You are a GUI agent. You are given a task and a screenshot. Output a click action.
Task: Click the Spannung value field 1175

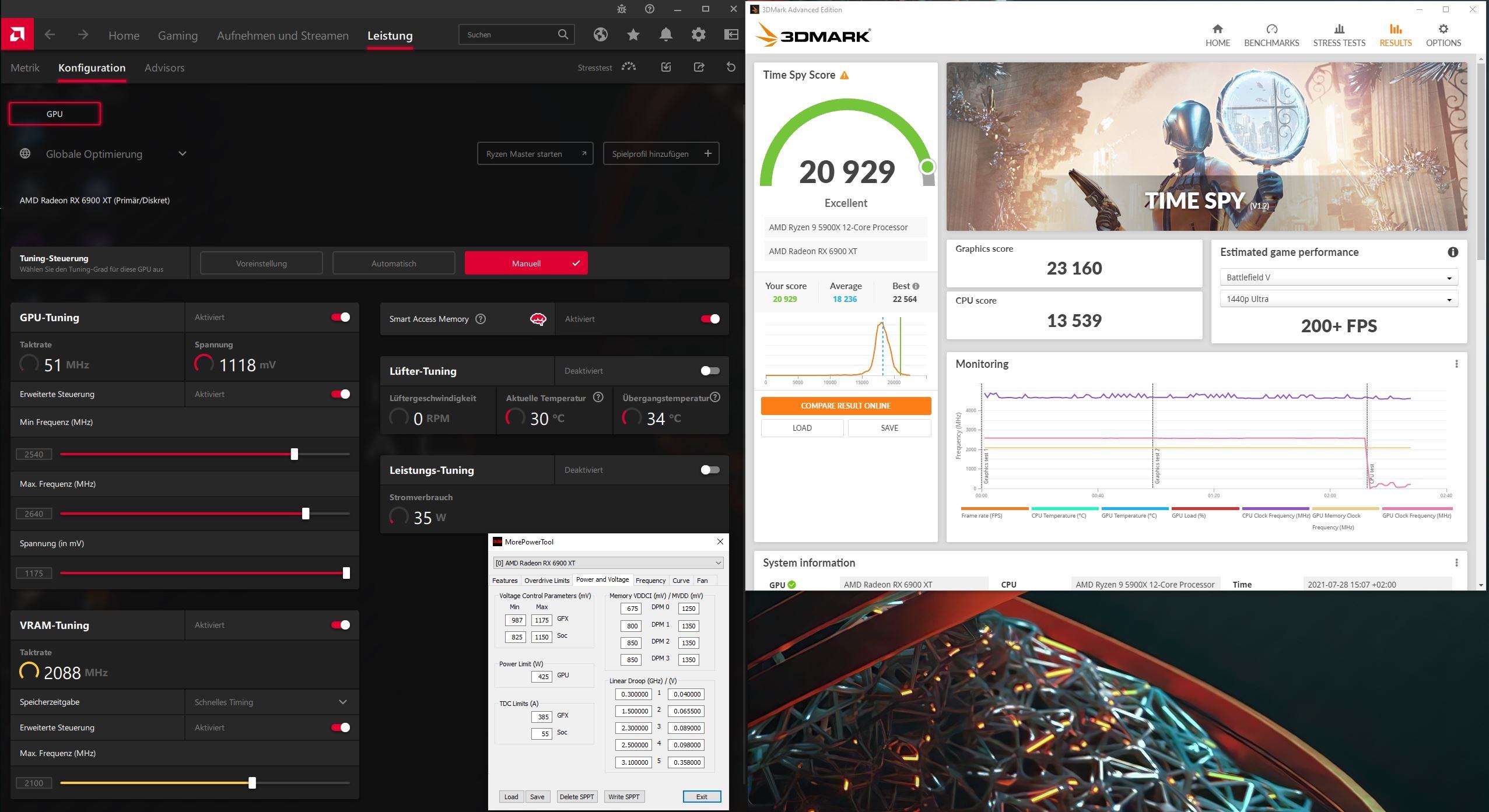[34, 573]
